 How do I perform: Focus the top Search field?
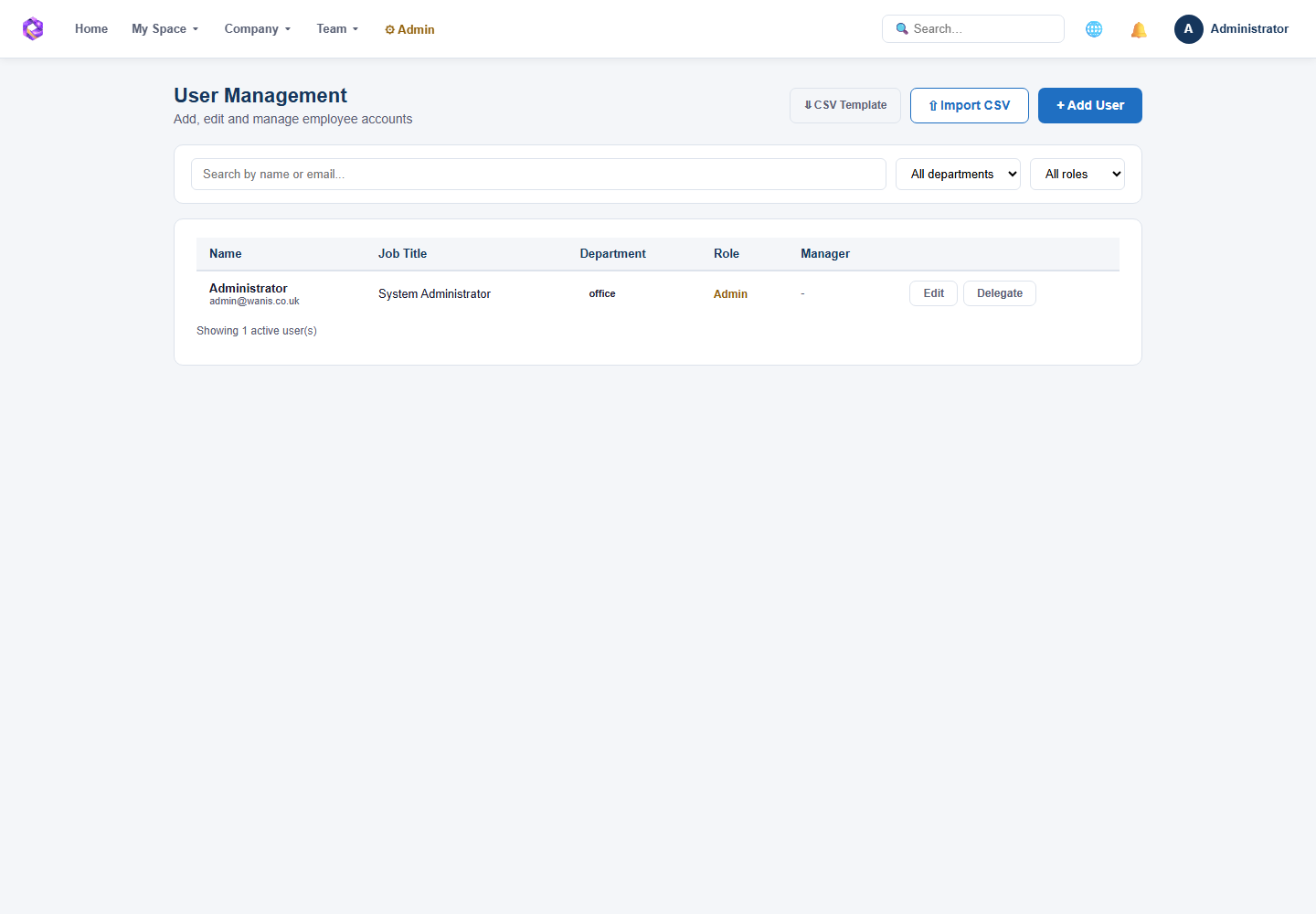point(973,29)
